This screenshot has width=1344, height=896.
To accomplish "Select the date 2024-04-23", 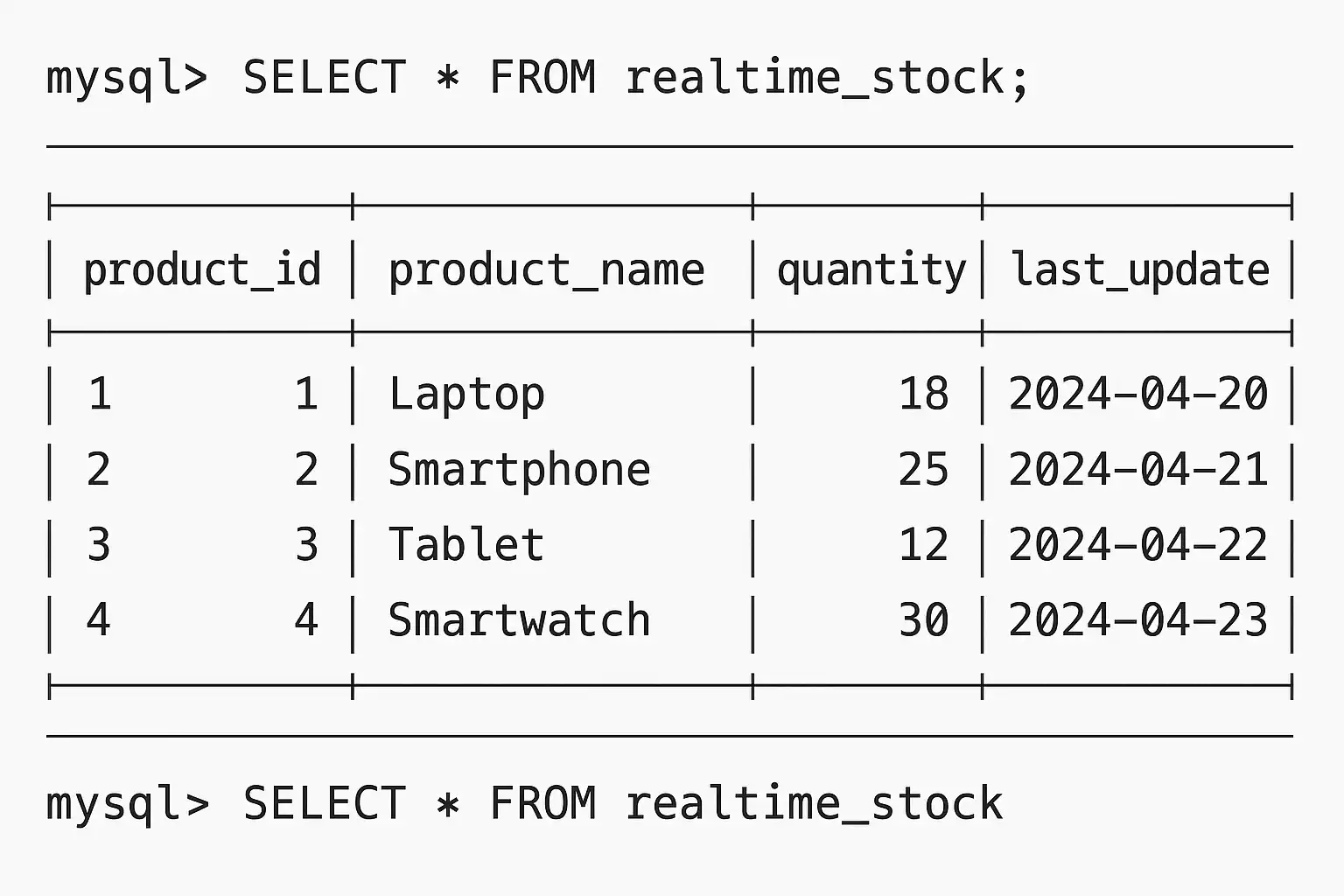I will (1137, 620).
